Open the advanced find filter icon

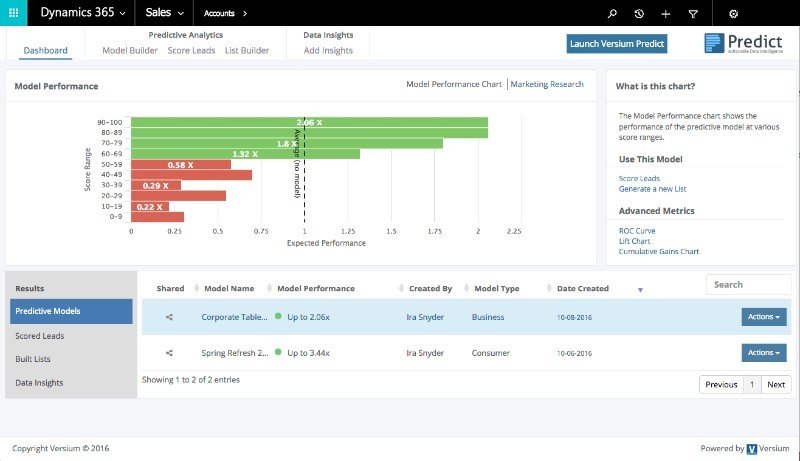pos(693,14)
